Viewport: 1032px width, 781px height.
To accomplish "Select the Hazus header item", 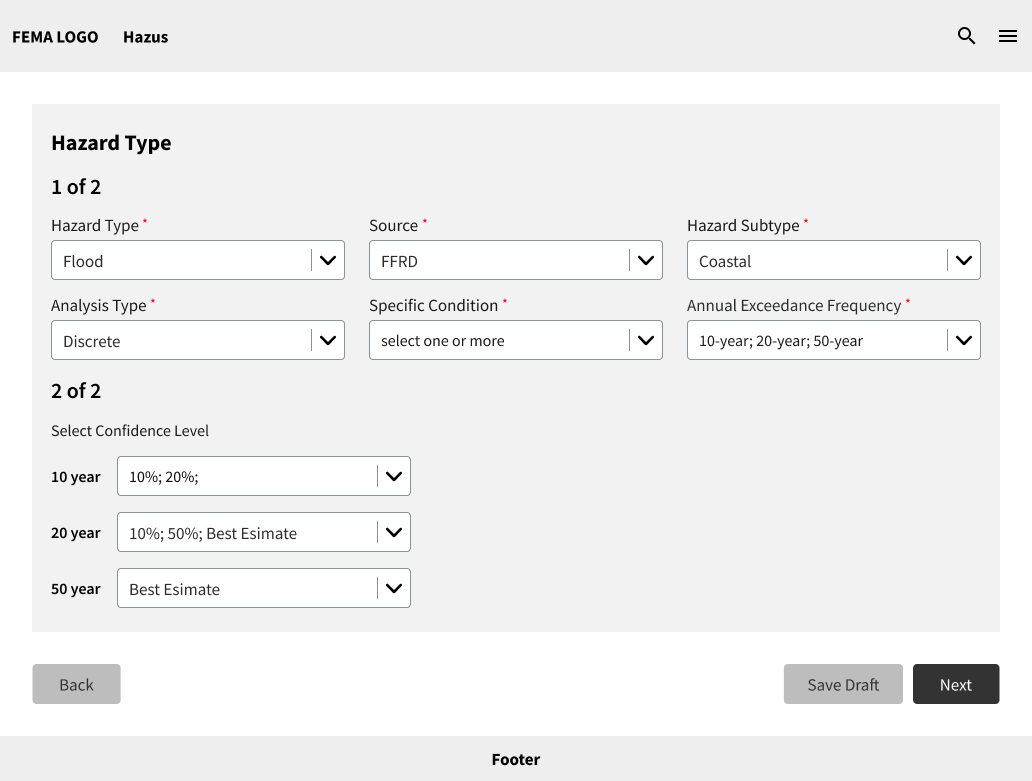I will pos(145,37).
